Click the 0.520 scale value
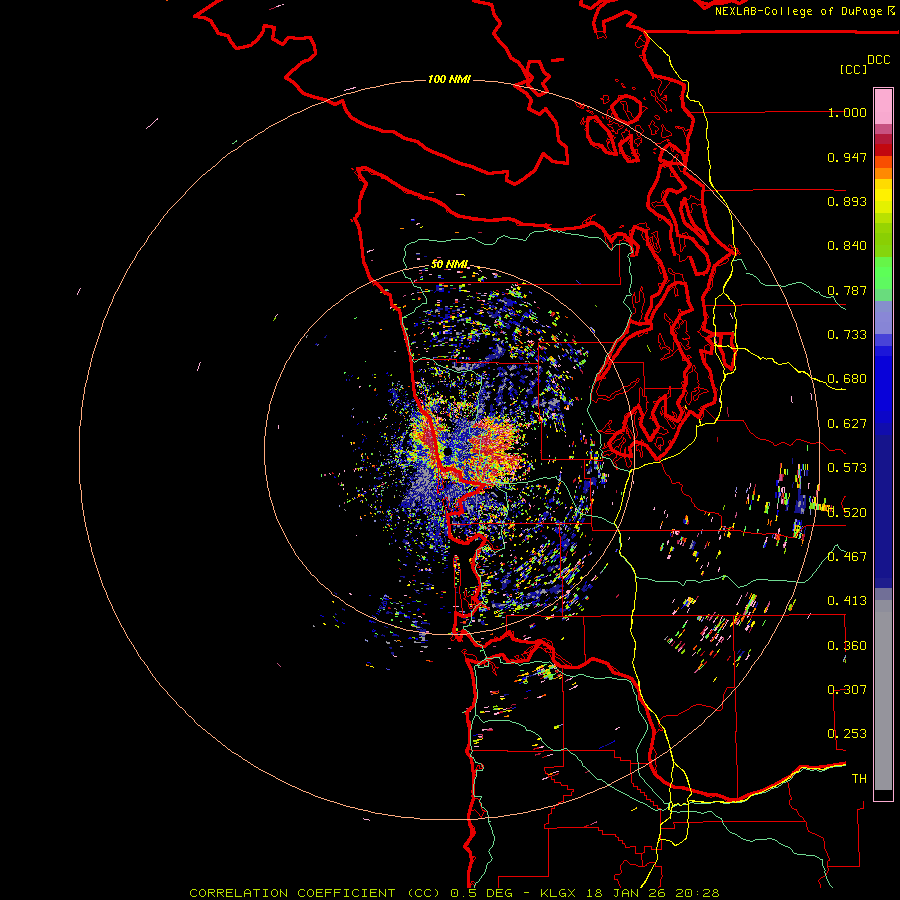Screen dimensions: 900x900 coord(847,512)
